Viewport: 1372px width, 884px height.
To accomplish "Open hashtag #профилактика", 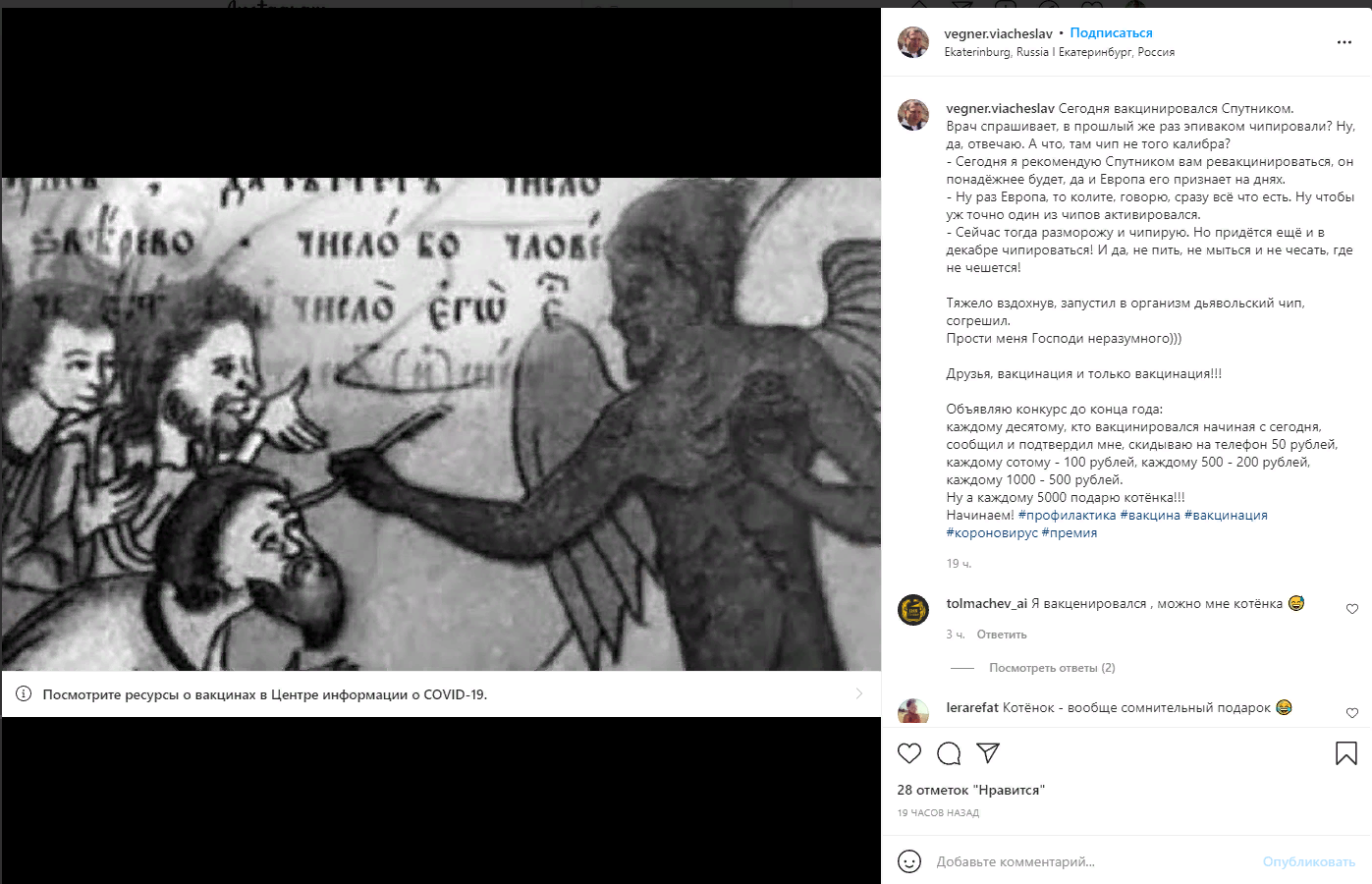I will click(x=1067, y=515).
